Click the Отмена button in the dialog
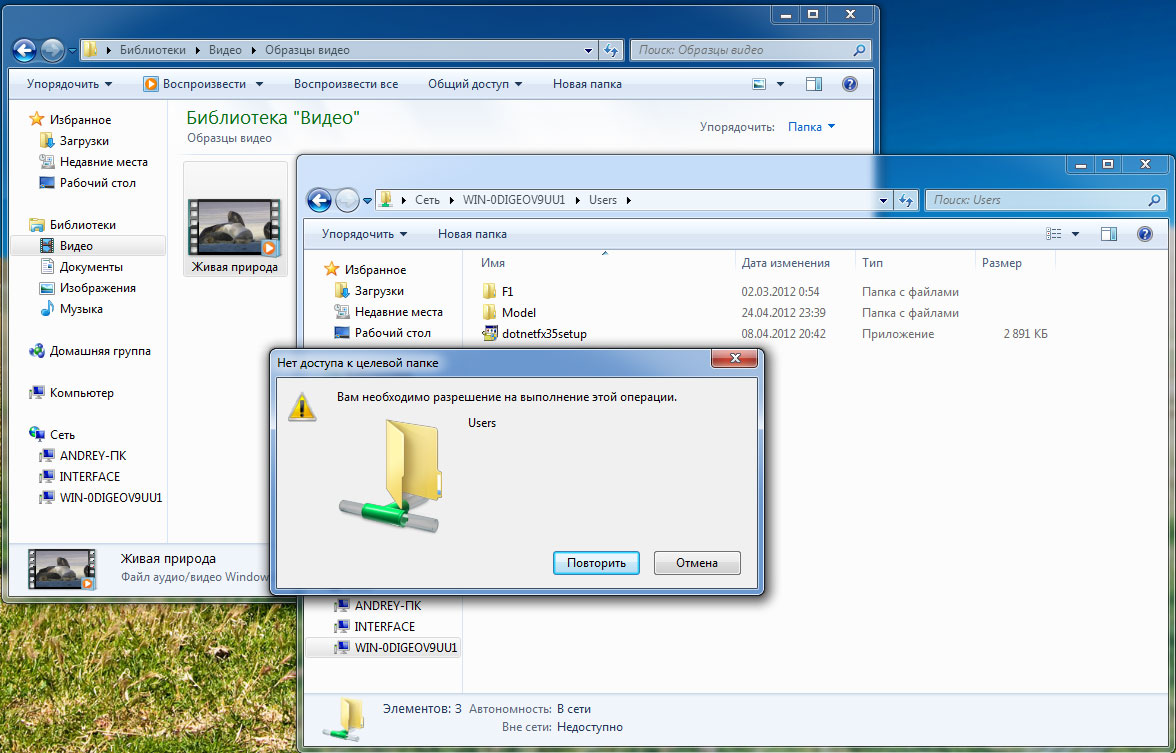 pyautogui.click(x=697, y=563)
